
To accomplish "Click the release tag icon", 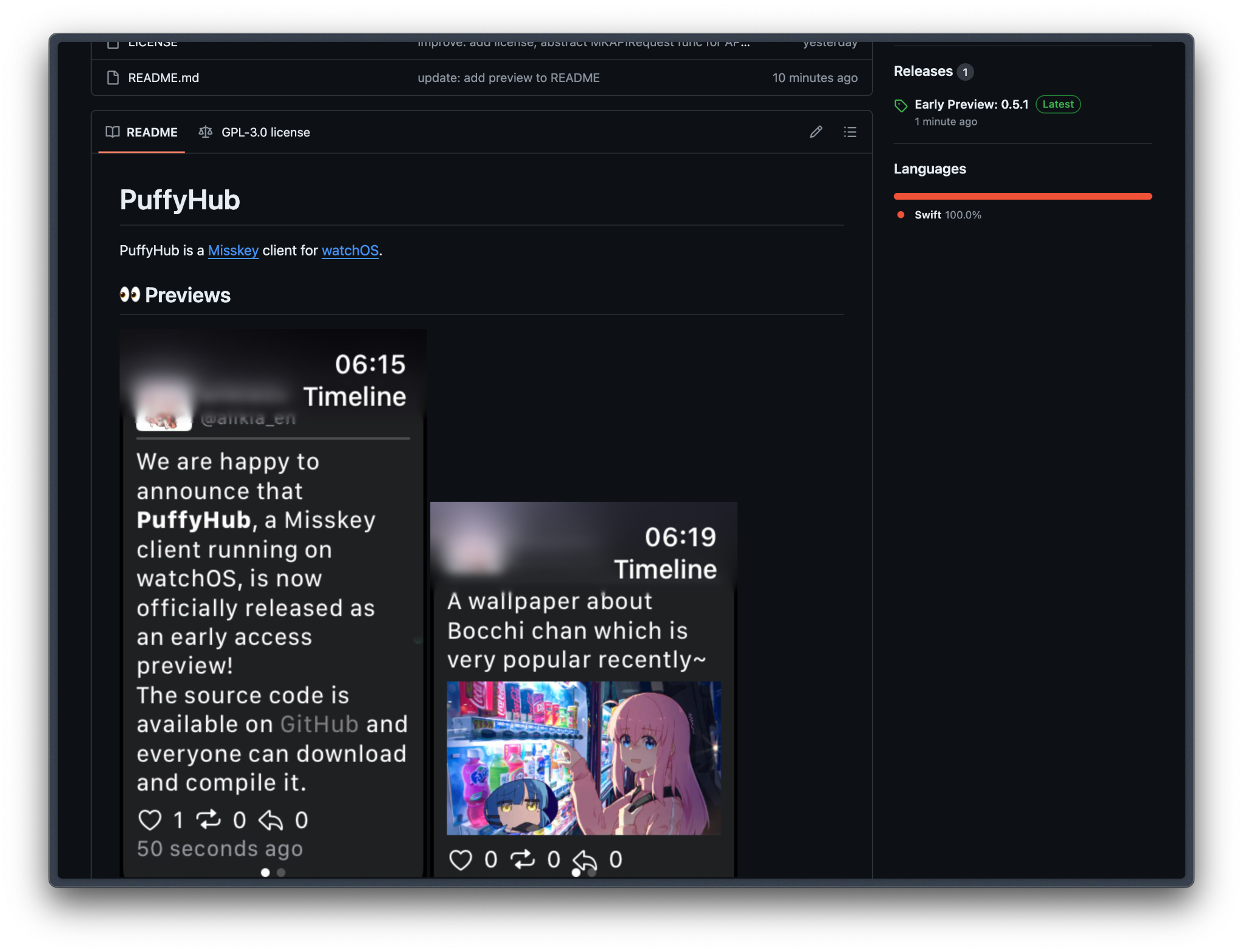I will 901,106.
